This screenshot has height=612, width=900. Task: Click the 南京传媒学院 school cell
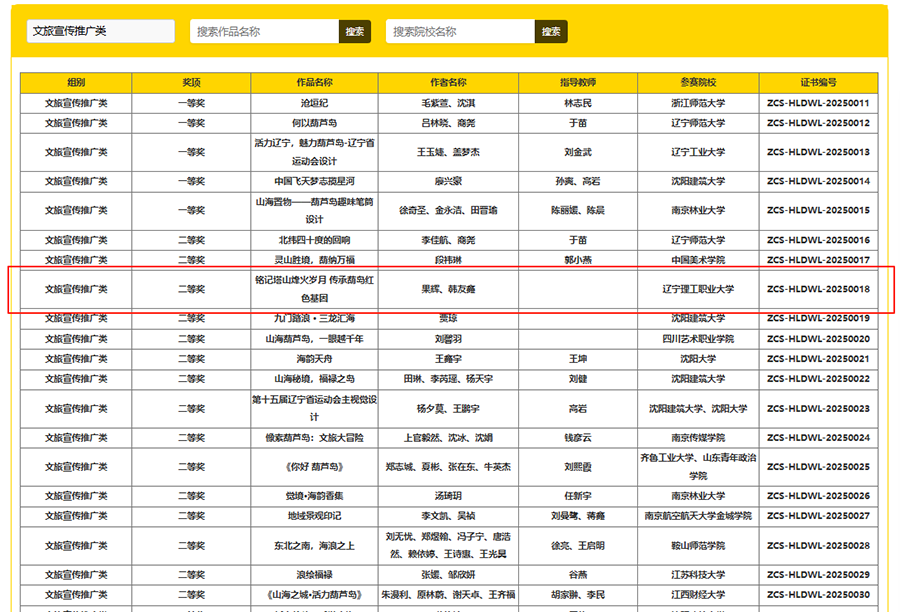coord(698,438)
